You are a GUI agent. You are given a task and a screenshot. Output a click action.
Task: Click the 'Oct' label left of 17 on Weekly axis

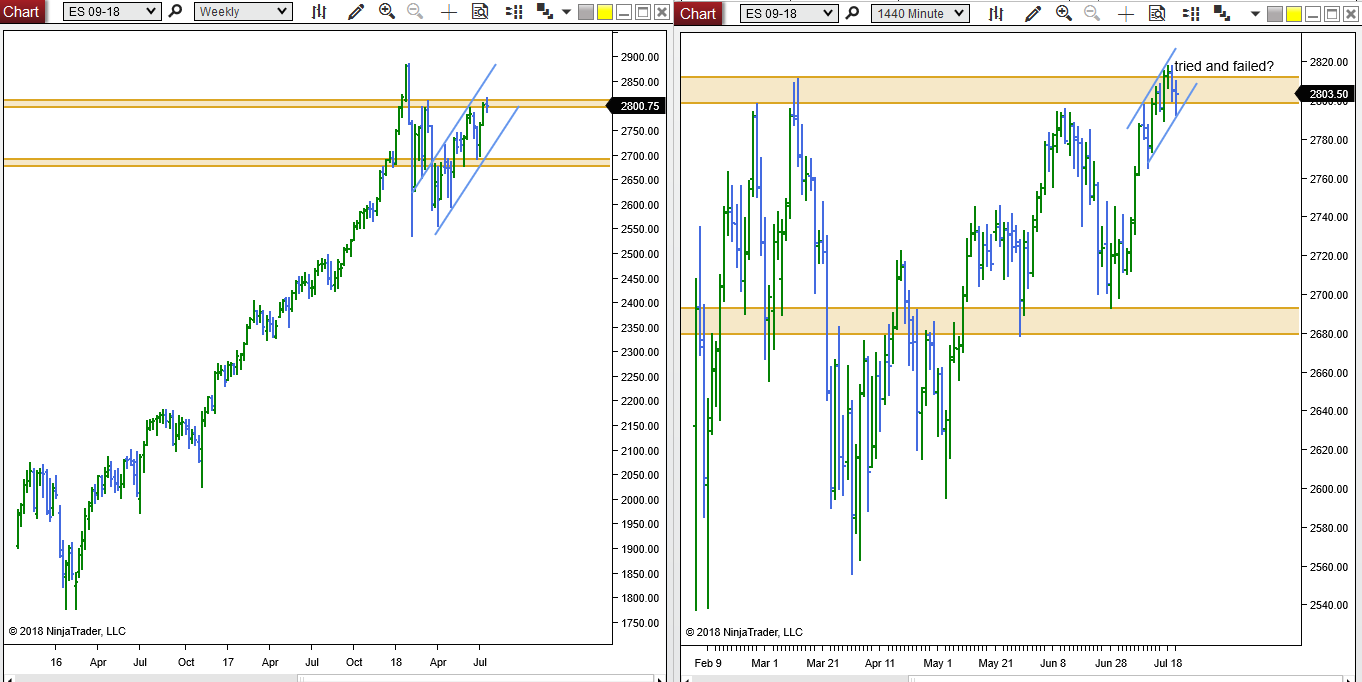tap(186, 662)
